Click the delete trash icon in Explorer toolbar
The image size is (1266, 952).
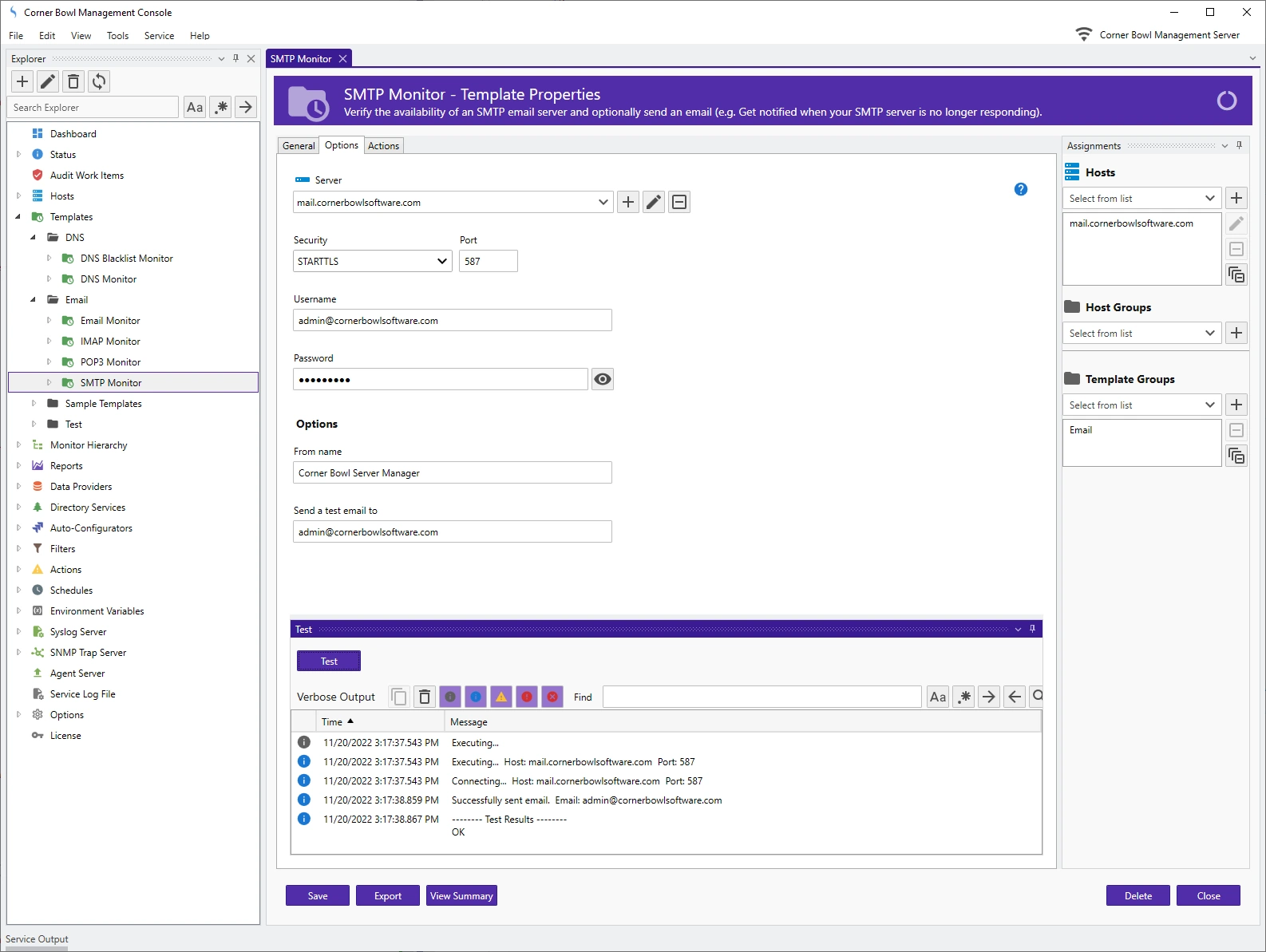[73, 81]
